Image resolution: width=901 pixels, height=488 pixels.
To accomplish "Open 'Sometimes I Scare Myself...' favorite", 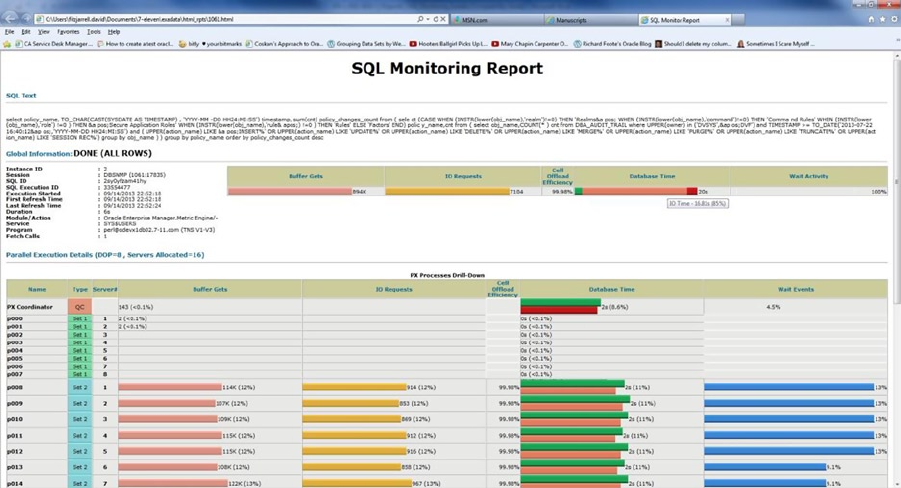I will [775, 44].
